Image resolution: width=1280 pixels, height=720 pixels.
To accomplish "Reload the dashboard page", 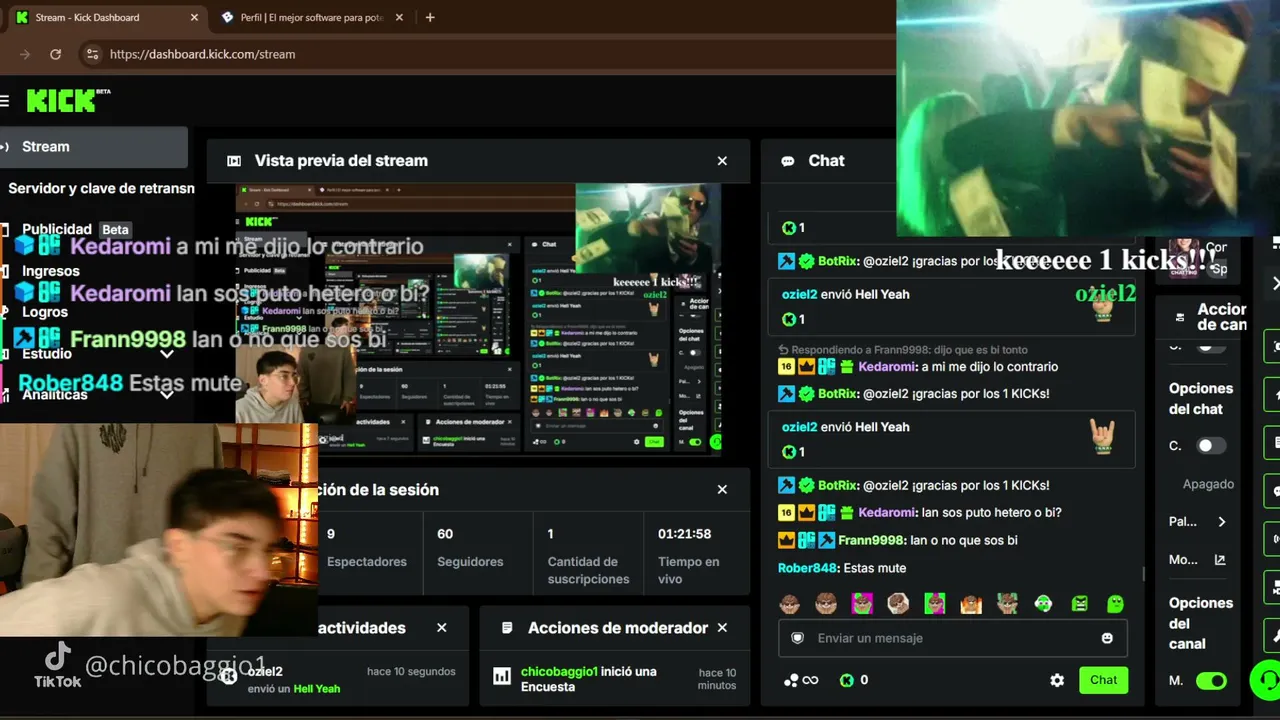I will tap(55, 54).
